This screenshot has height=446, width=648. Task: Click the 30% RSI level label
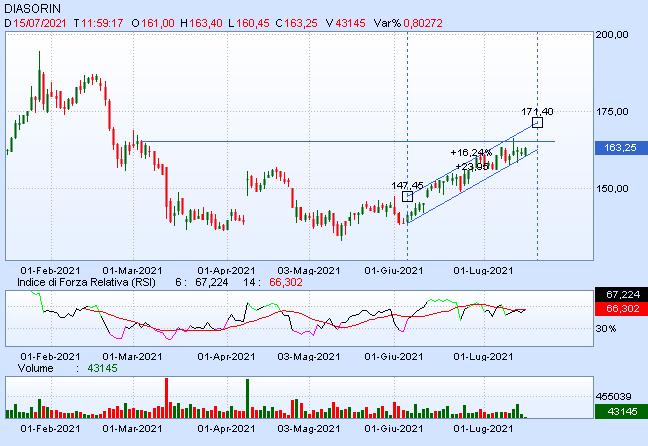tap(606, 329)
